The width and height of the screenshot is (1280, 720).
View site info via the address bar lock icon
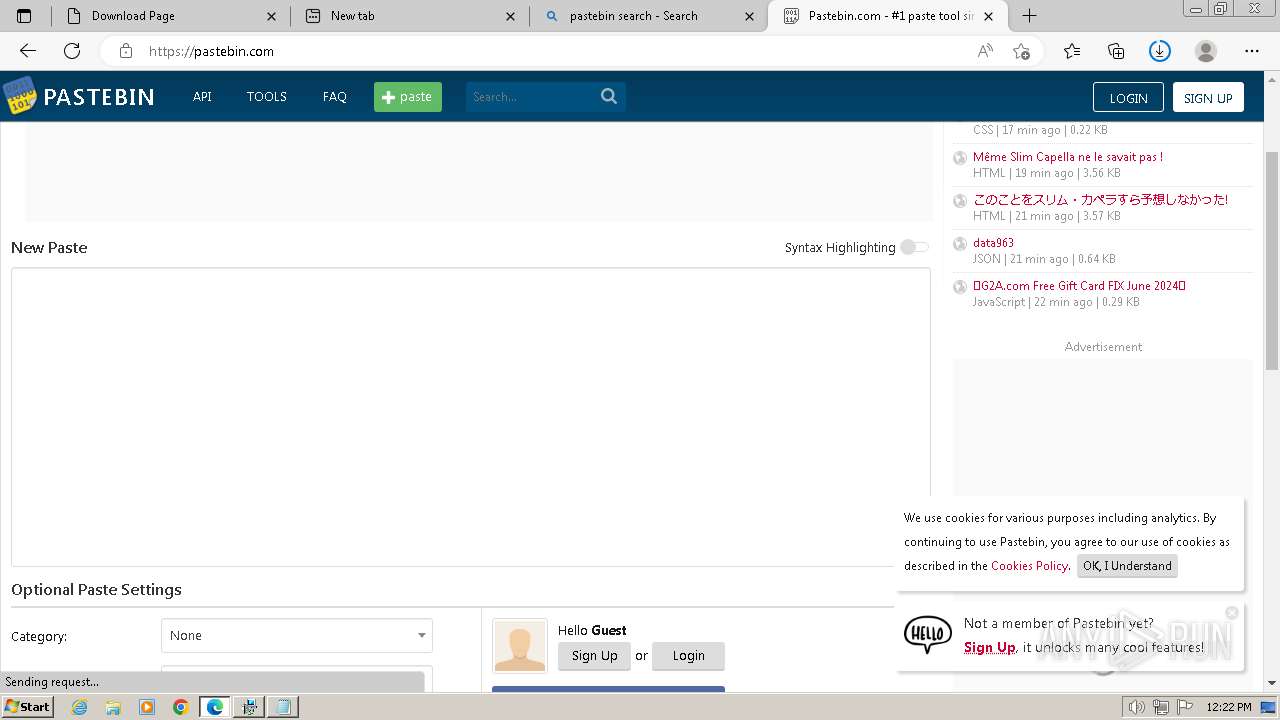(125, 51)
